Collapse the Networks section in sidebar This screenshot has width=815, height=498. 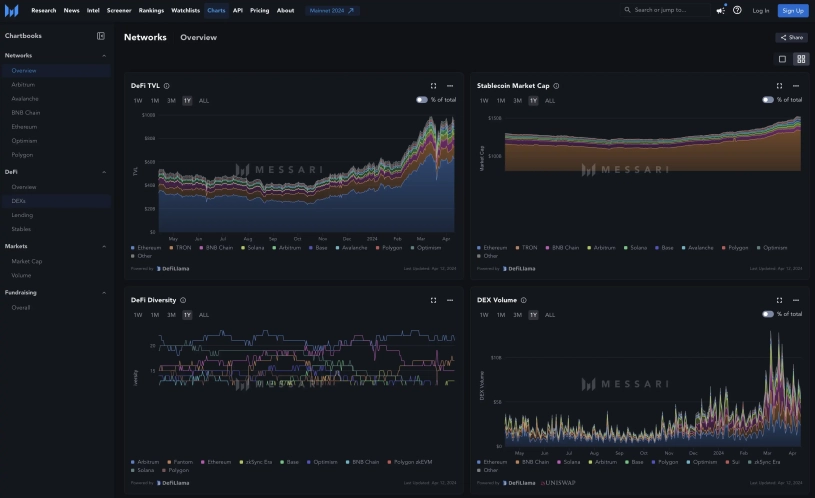coord(105,56)
